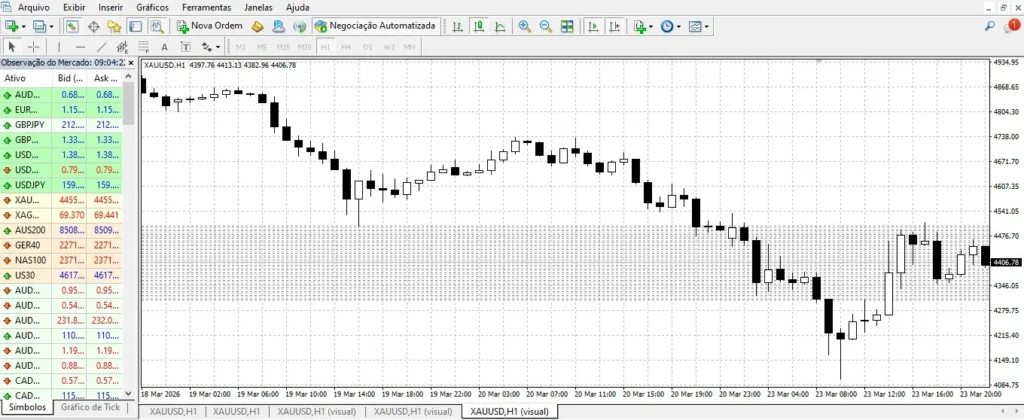1024x420 pixels.
Task: Toggle the Terminal panel icon
Action: coord(135,26)
